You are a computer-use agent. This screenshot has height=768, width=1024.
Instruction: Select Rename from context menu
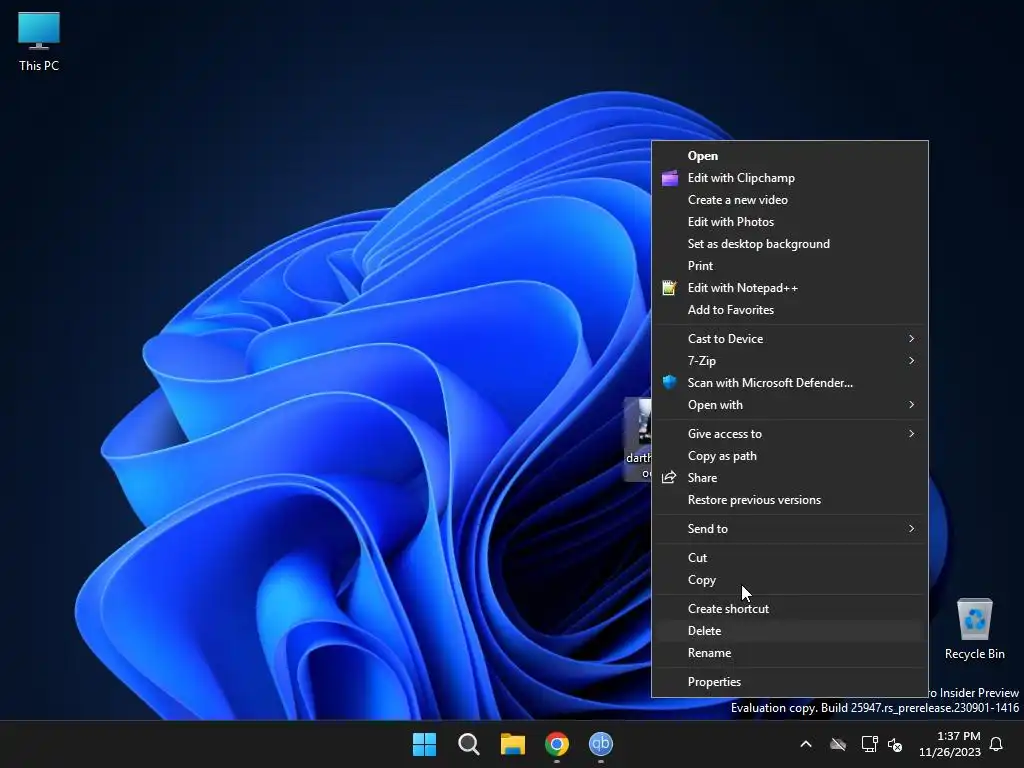click(790, 652)
